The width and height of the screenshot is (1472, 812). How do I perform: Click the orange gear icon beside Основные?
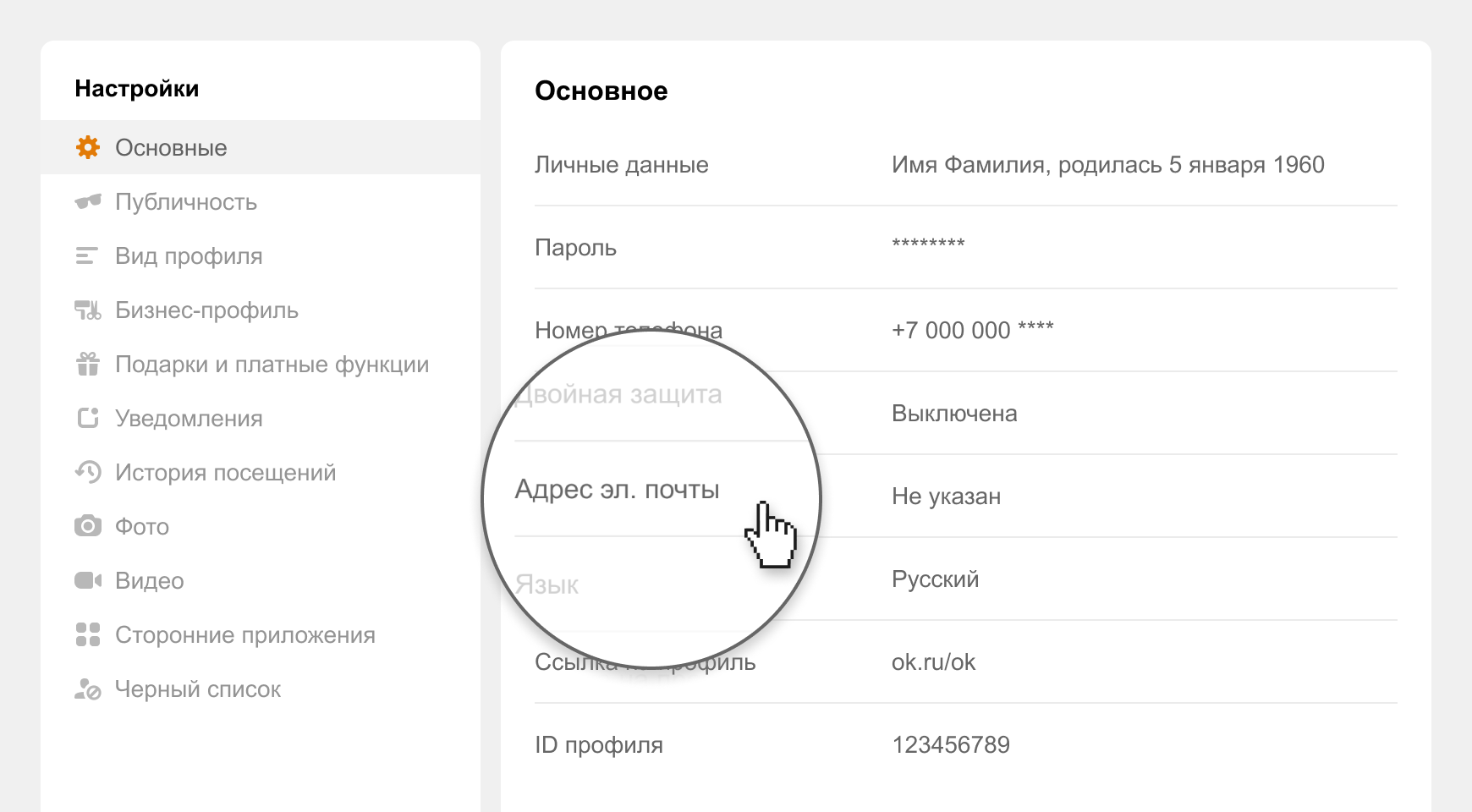pyautogui.click(x=88, y=147)
